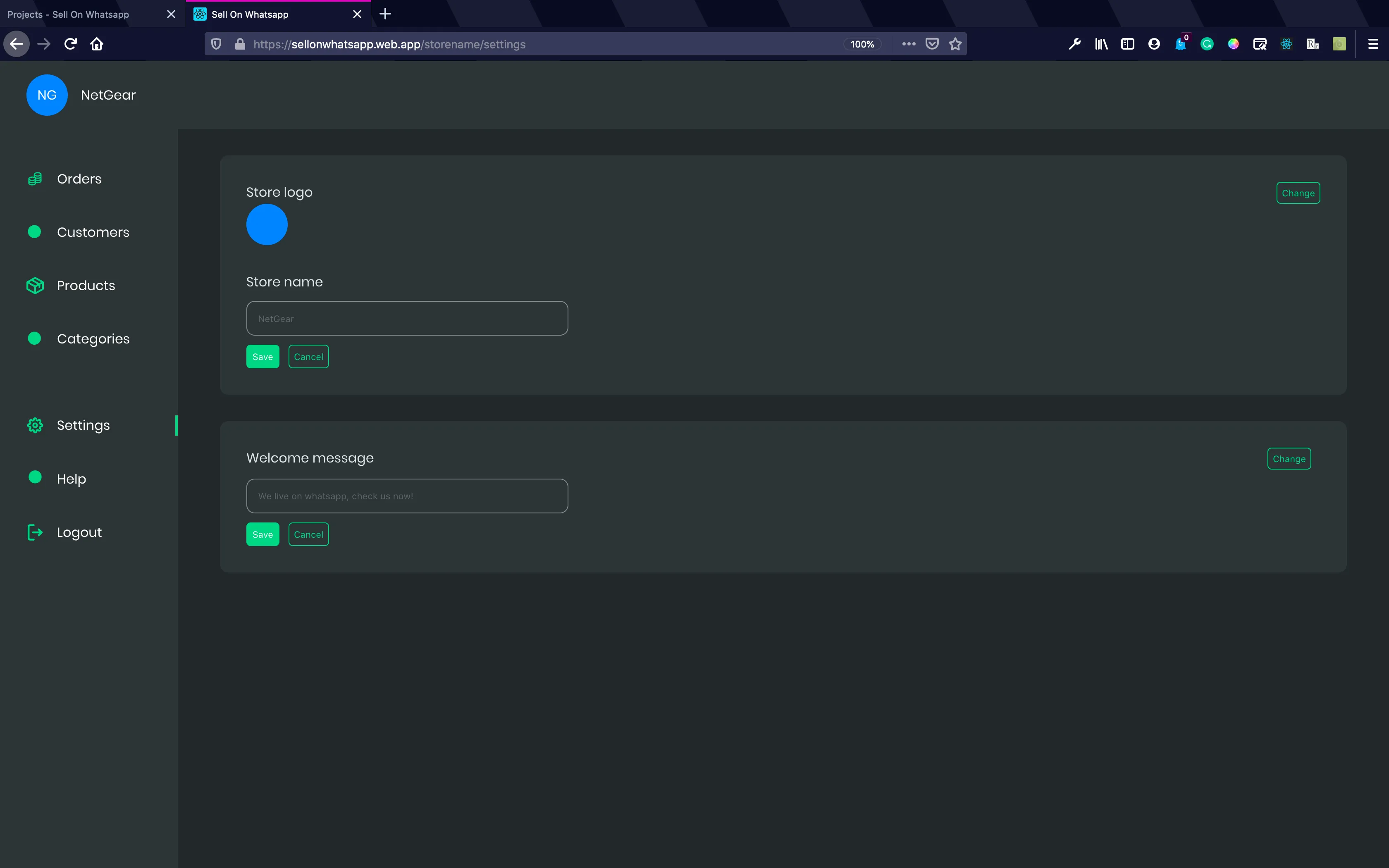Cancel the store name edit
The height and width of the screenshot is (868, 1389).
(308, 356)
